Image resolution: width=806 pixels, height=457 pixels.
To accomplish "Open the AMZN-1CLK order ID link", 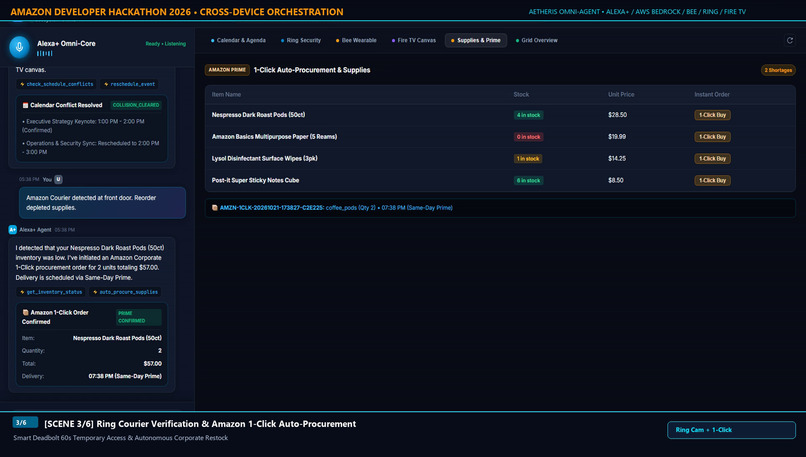I will (271, 208).
